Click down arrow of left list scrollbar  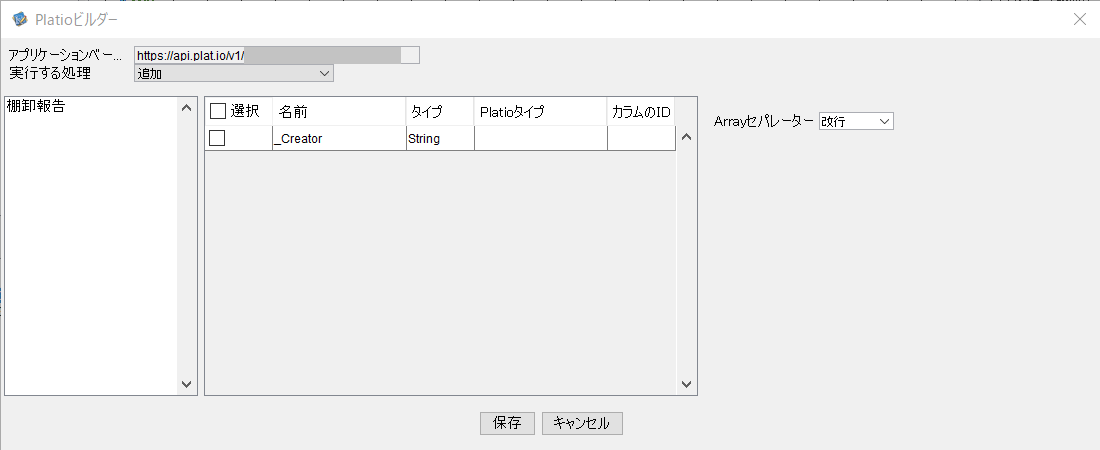pyautogui.click(x=186, y=384)
